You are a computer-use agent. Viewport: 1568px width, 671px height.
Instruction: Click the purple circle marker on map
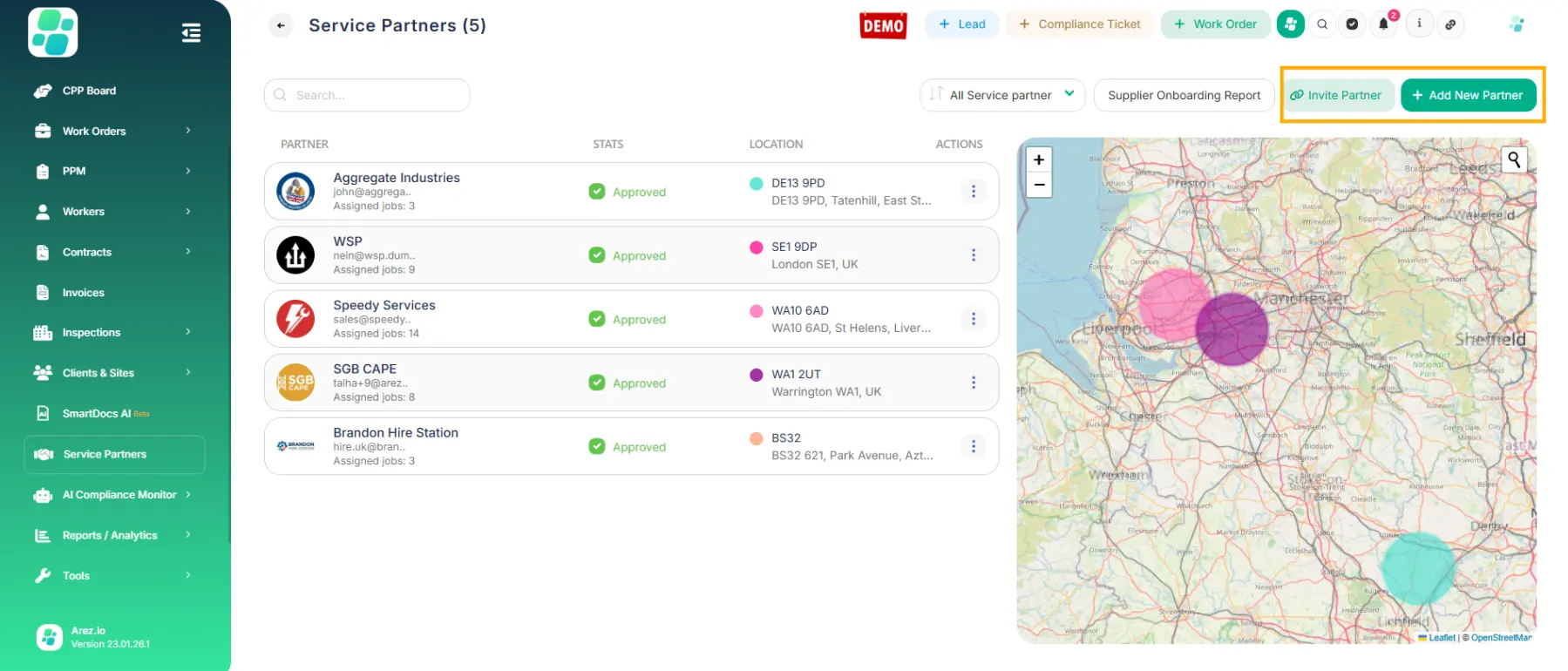tap(1231, 329)
